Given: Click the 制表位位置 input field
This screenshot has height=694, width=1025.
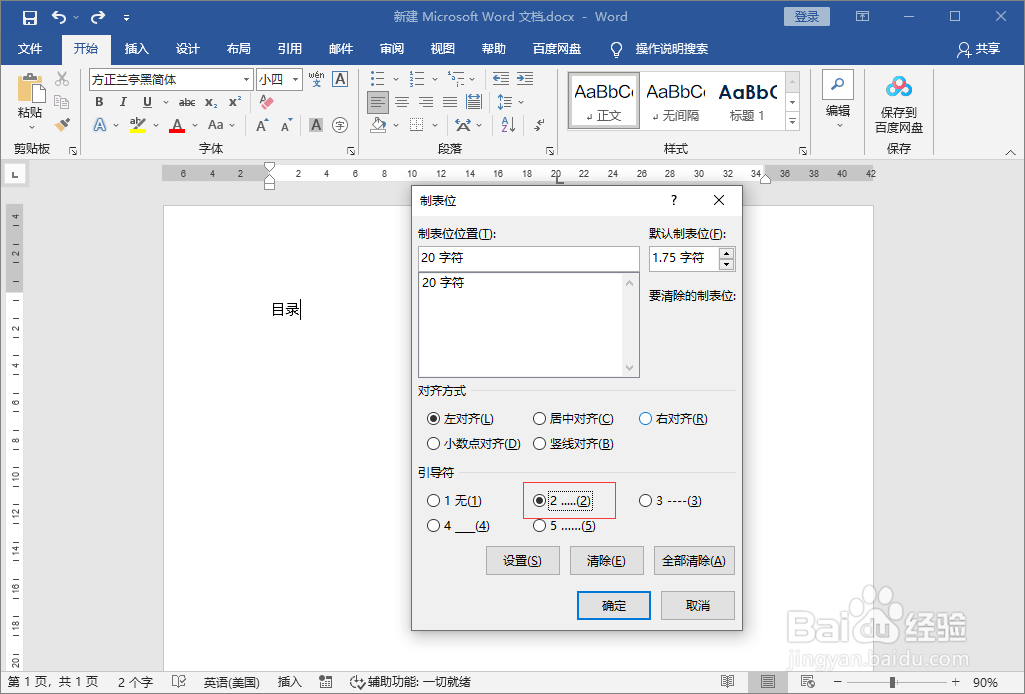Looking at the screenshot, I should tap(528, 258).
